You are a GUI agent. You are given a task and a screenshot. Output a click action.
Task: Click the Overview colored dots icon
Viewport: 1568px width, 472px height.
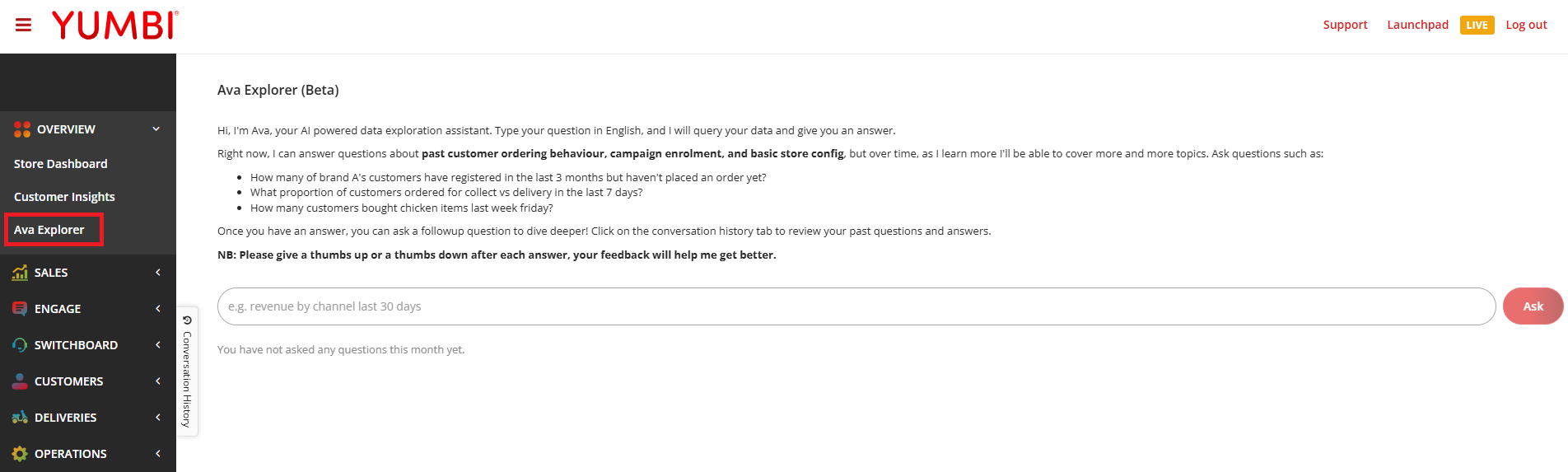pyautogui.click(x=22, y=129)
